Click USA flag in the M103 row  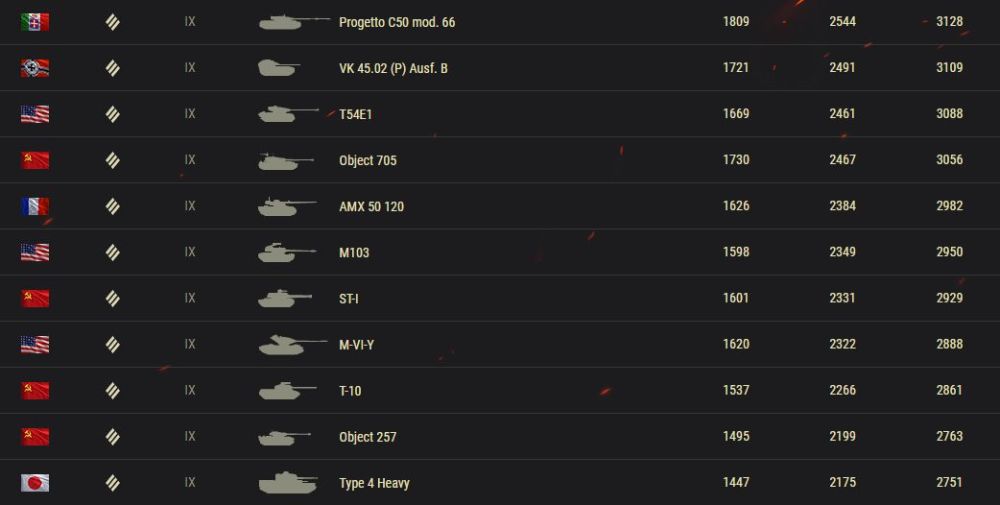pos(34,252)
